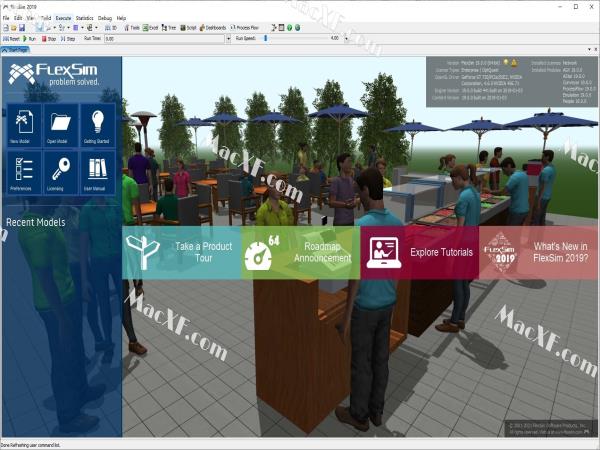
Task: Open the Process Flow toolbar menu
Action: coord(245,28)
